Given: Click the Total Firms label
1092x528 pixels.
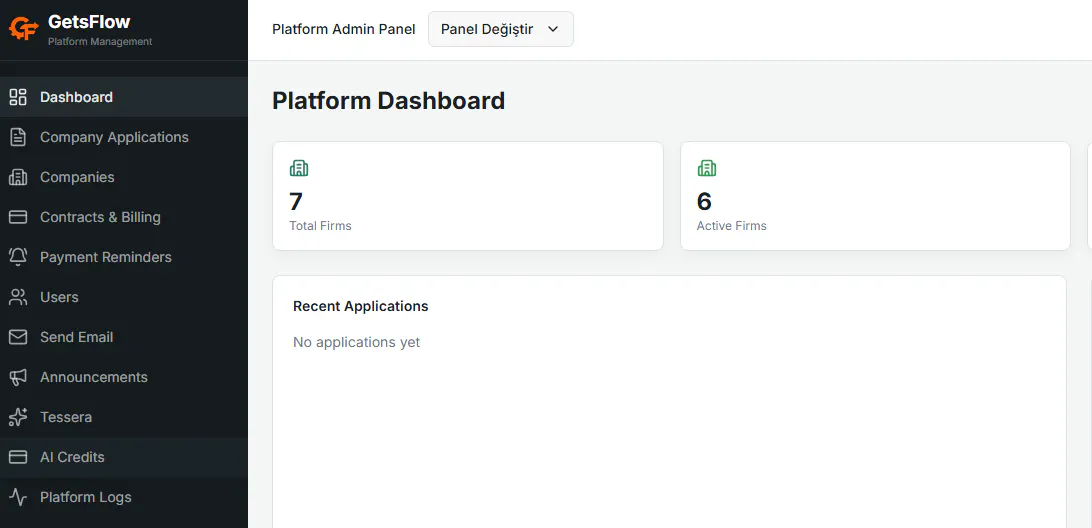Looking at the screenshot, I should [320, 226].
